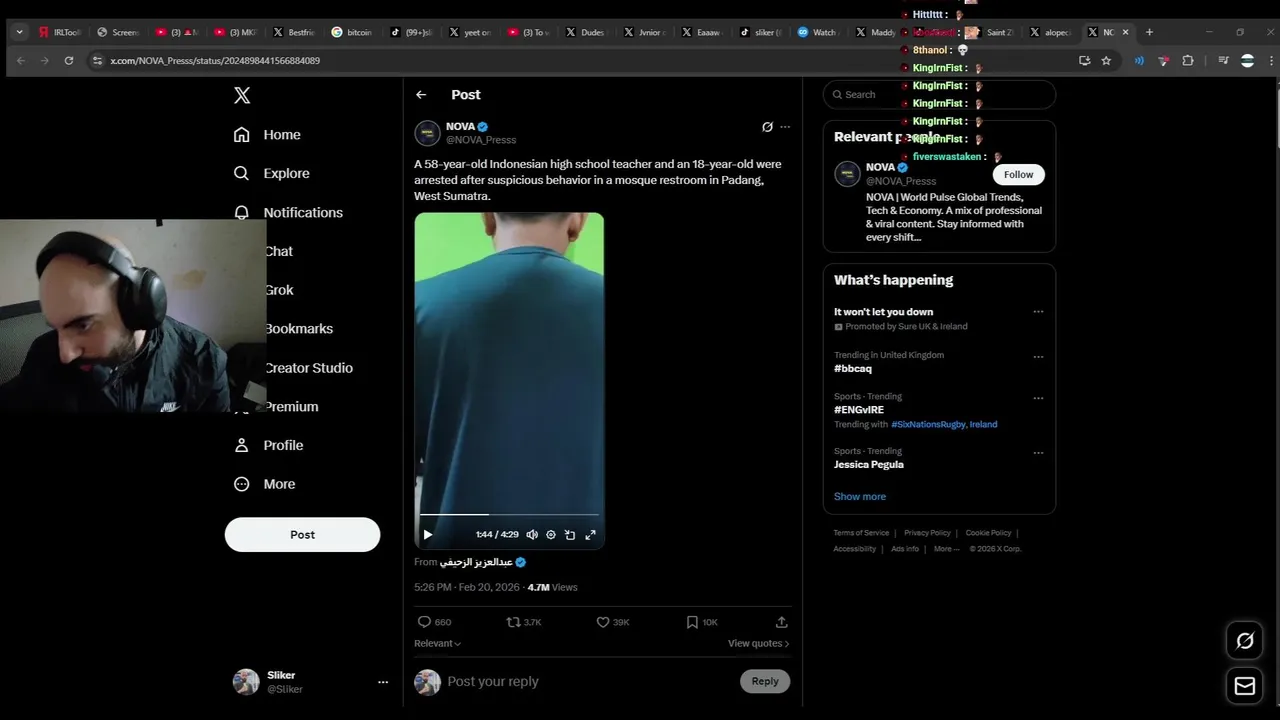The height and width of the screenshot is (720, 1280).
Task: Open NOVA's profile avatar on the post
Action: point(427,133)
